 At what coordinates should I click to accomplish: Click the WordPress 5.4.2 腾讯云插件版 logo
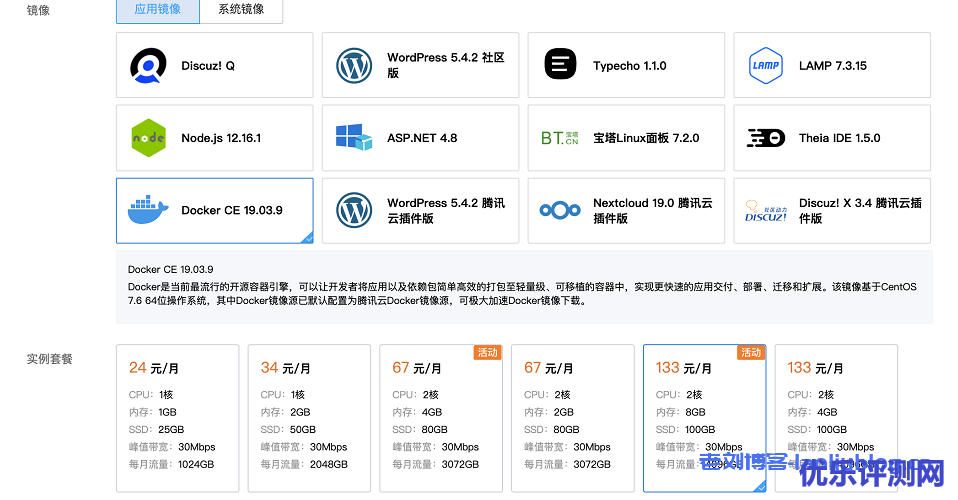click(x=354, y=210)
